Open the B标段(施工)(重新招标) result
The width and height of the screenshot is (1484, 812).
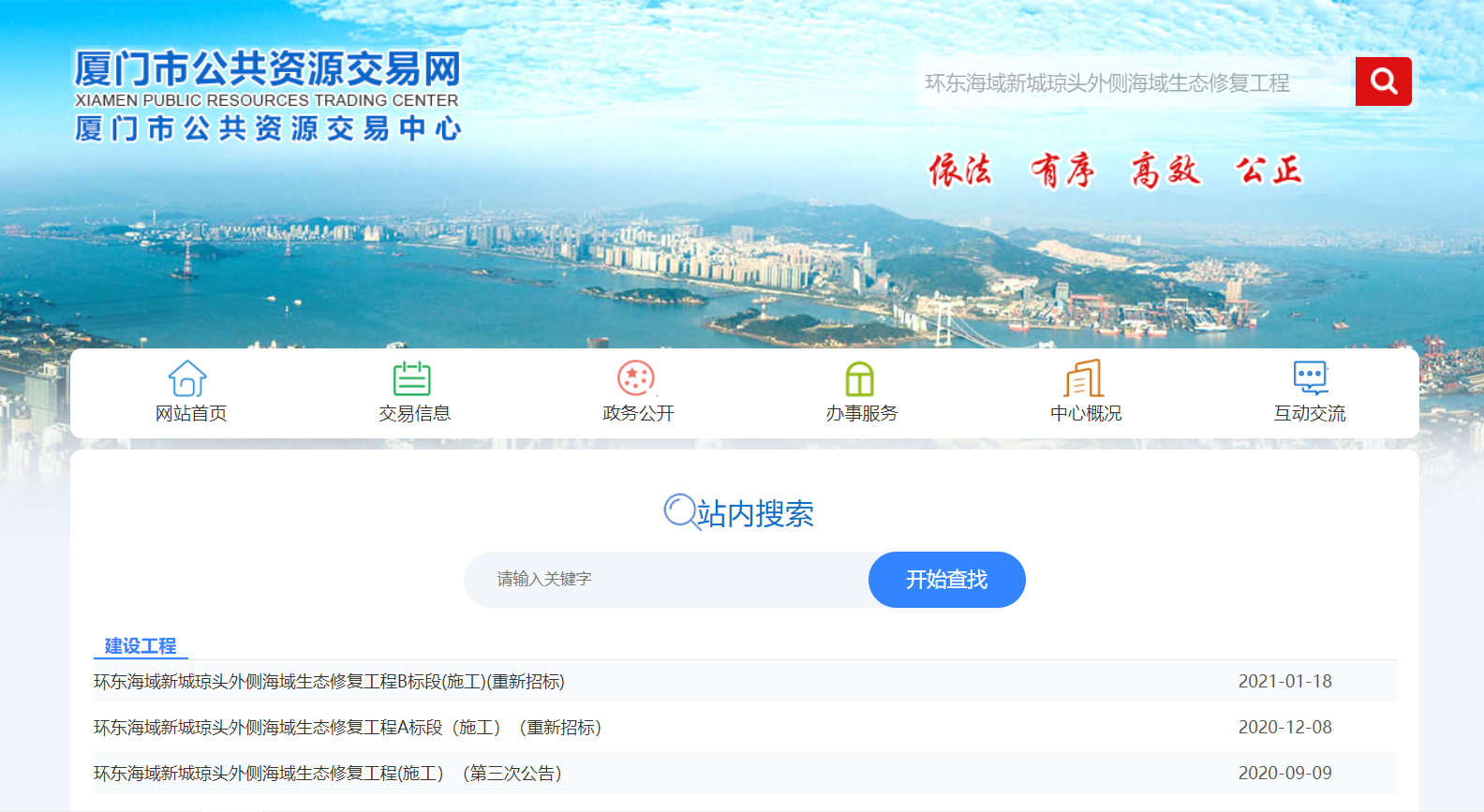point(329,682)
